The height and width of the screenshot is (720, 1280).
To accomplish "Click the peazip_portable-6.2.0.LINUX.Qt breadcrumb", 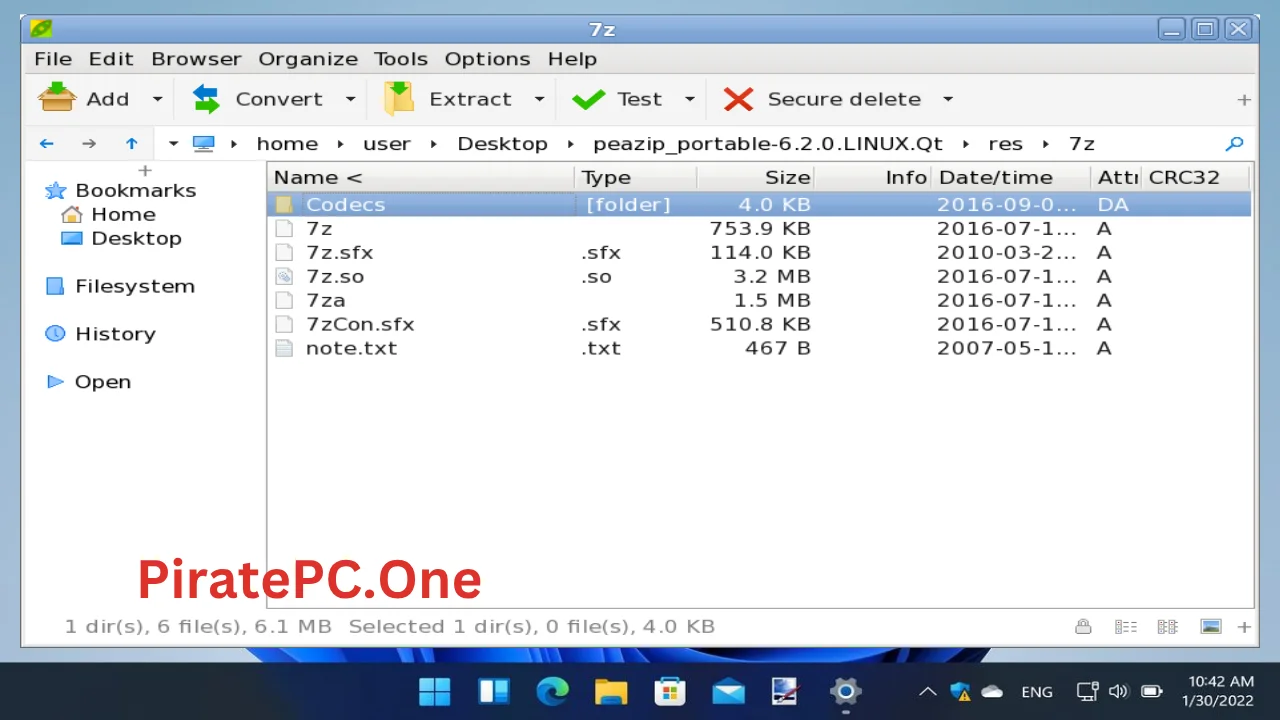I will pyautogui.click(x=768, y=144).
